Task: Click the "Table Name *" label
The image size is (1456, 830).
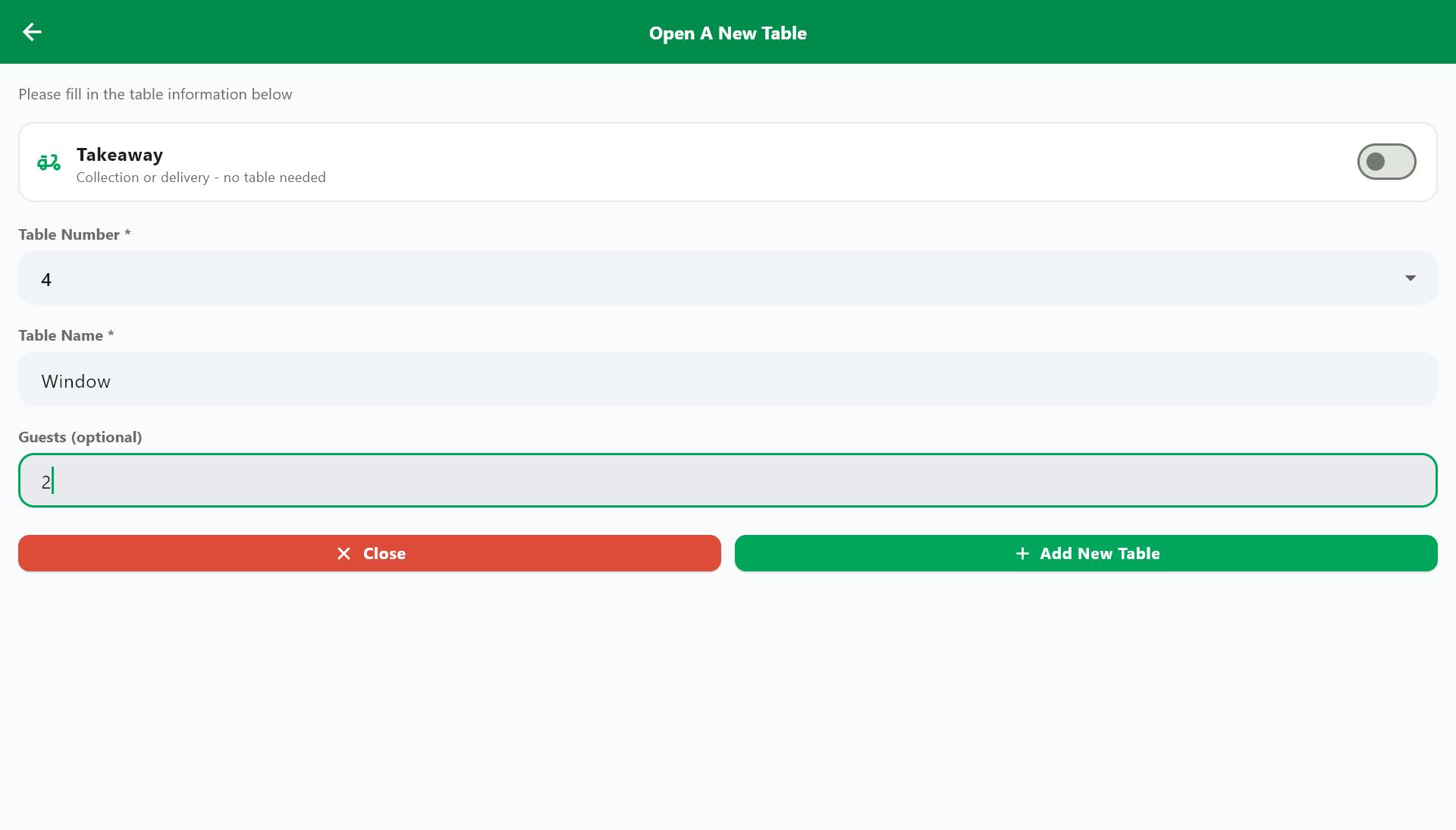Action: click(x=66, y=335)
